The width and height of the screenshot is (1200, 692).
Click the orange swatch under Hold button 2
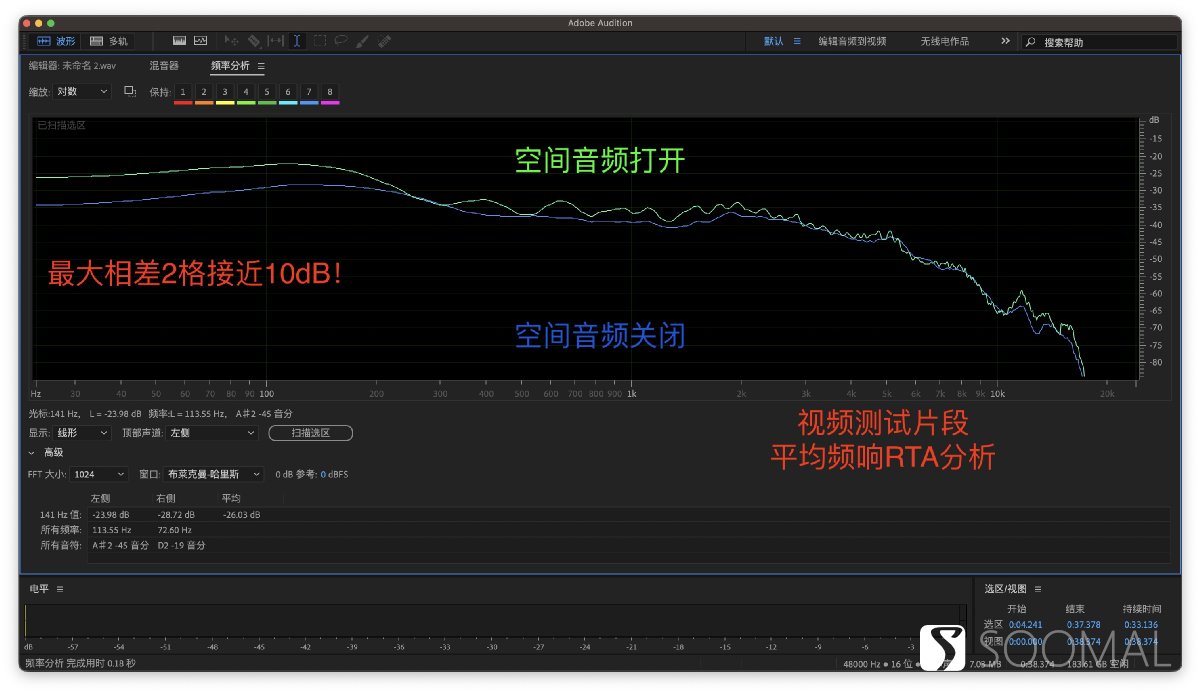coord(204,102)
